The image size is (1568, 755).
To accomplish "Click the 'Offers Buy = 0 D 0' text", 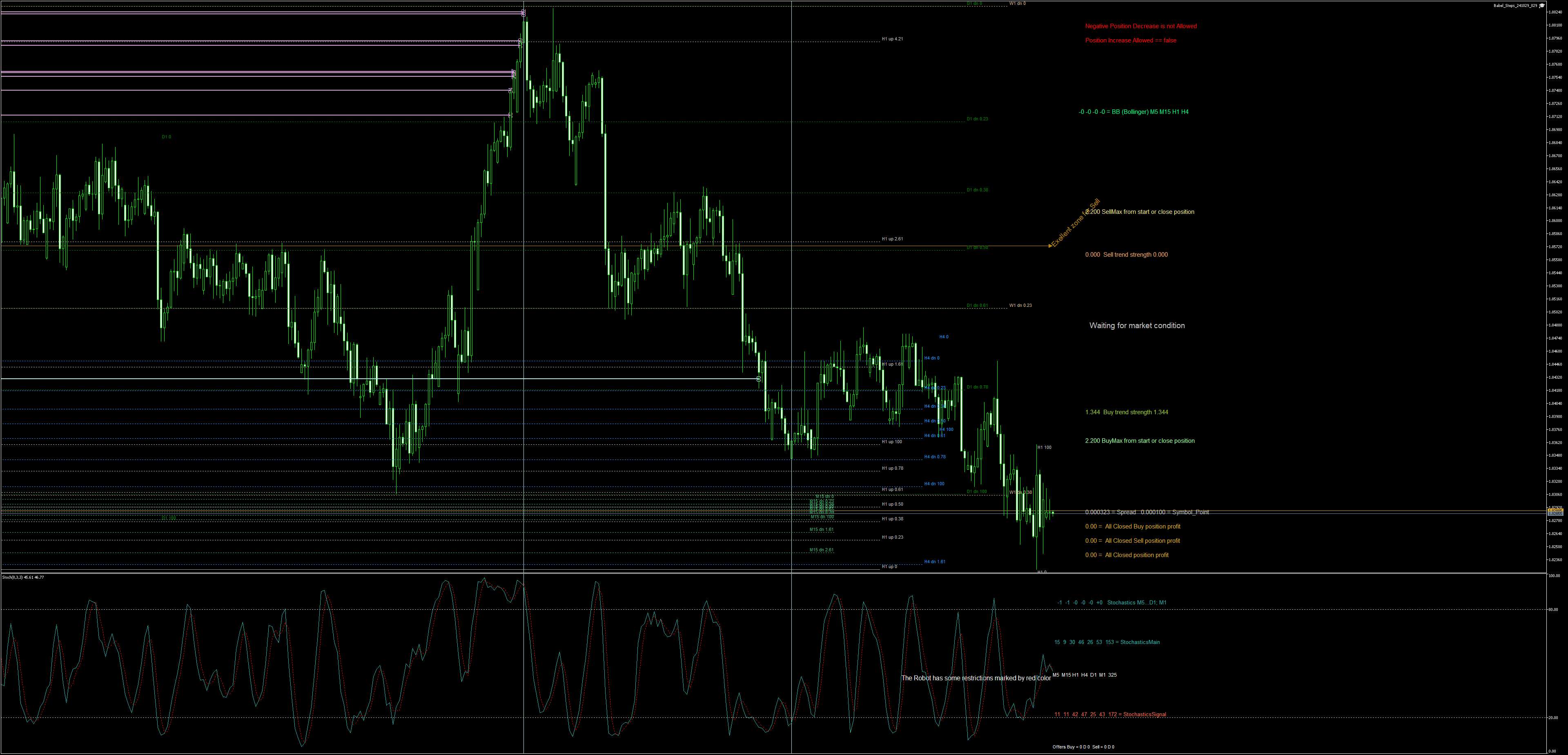I will coord(1071,747).
